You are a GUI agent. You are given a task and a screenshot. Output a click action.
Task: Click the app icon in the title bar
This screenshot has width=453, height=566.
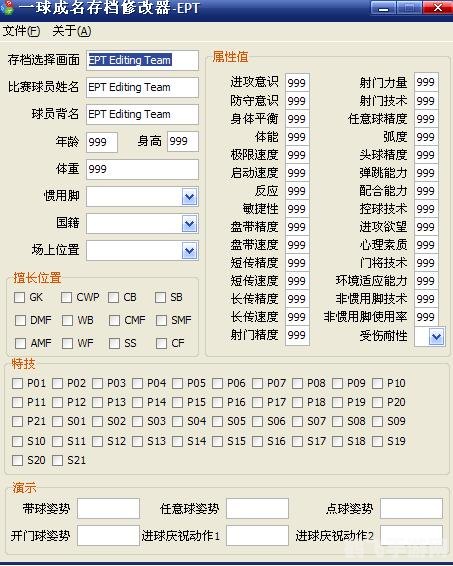click(x=7, y=8)
